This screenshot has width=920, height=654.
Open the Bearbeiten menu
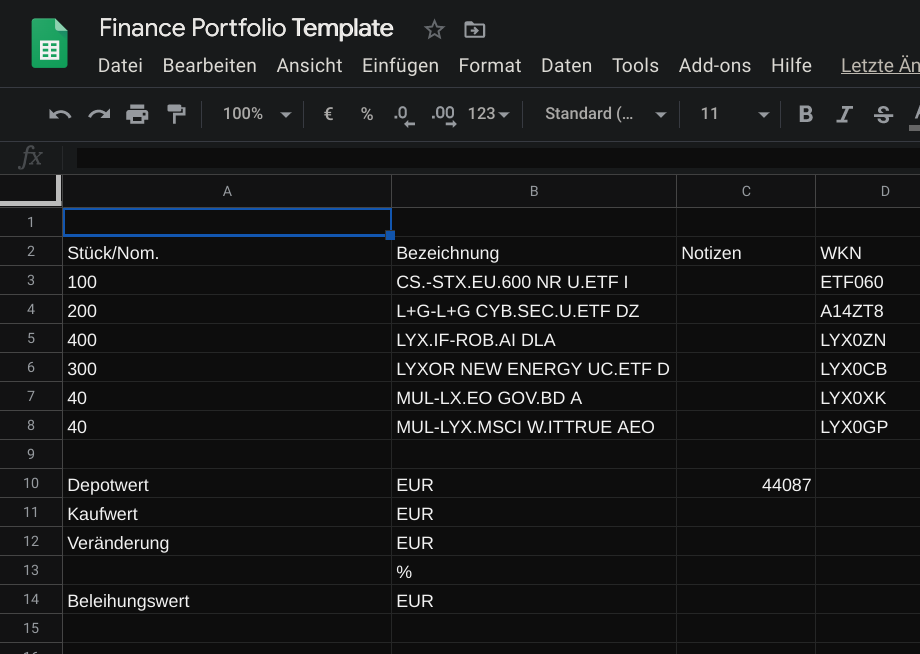point(209,66)
